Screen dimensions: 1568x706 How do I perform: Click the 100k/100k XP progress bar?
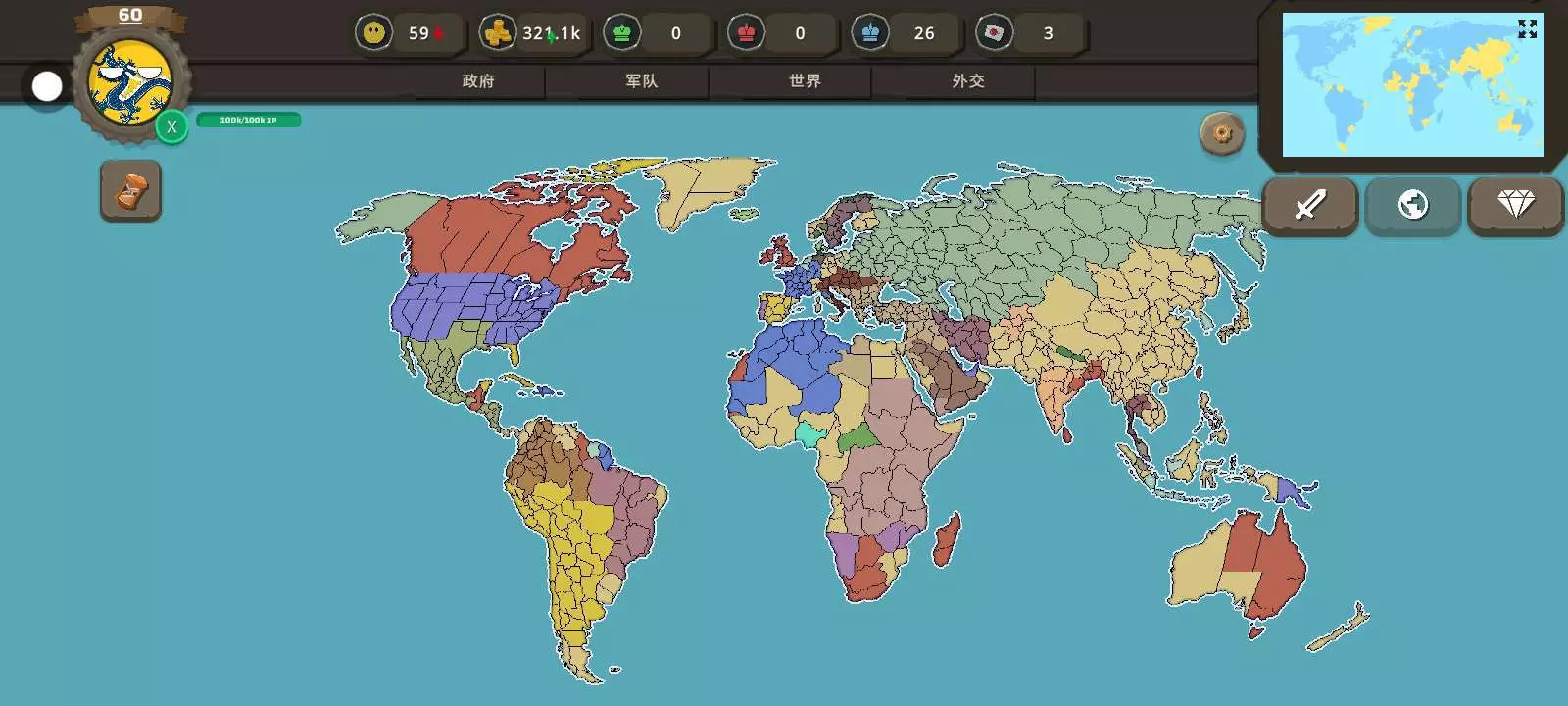pos(248,120)
